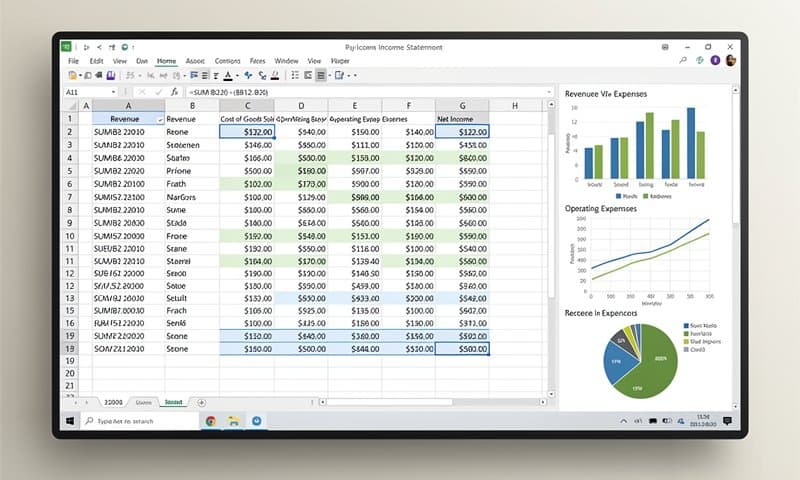800x480 pixels.
Task: Click the font color underlined A icon
Action: 228,75
